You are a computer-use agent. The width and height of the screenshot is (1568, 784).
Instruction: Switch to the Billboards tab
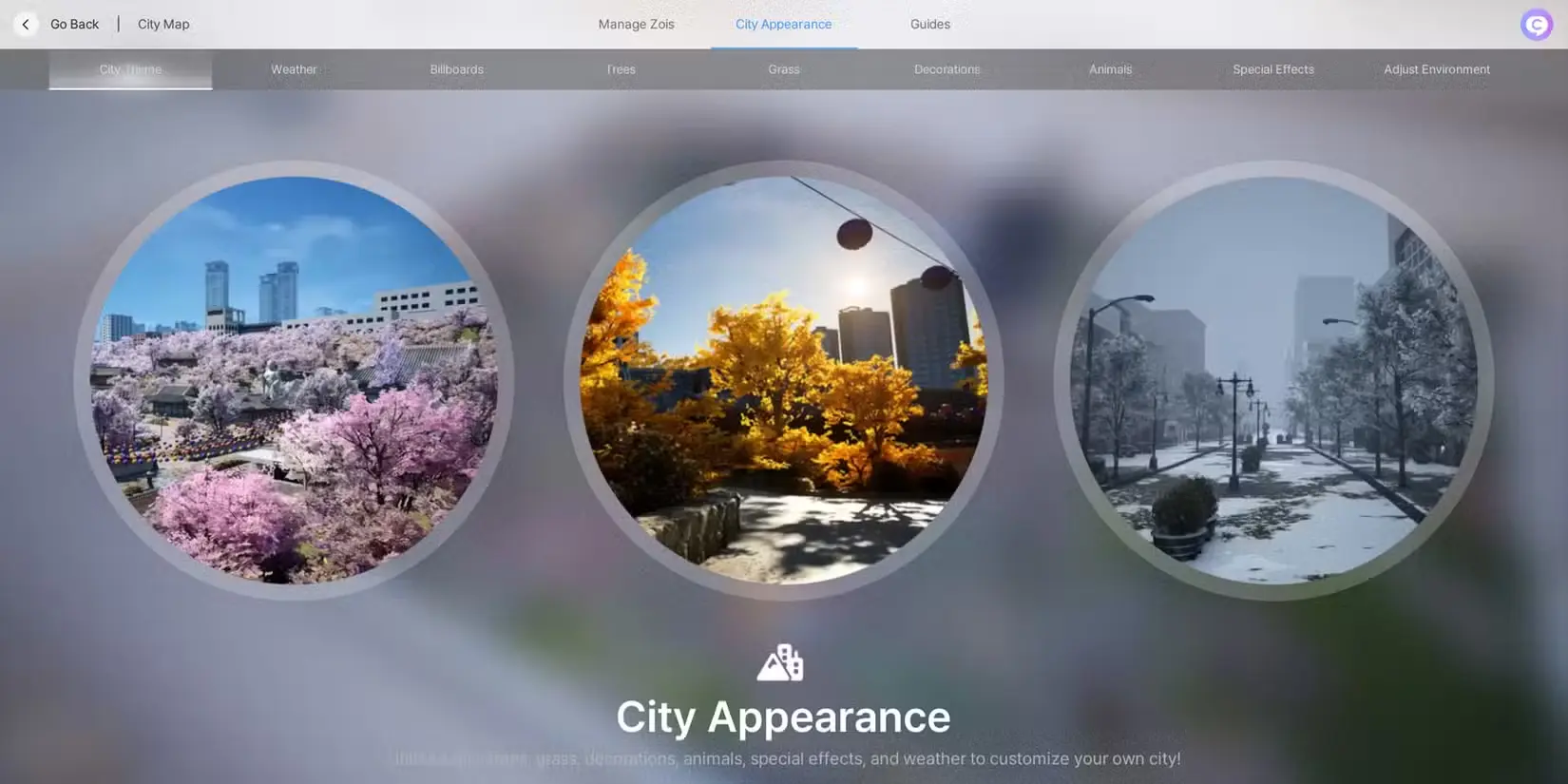(456, 69)
